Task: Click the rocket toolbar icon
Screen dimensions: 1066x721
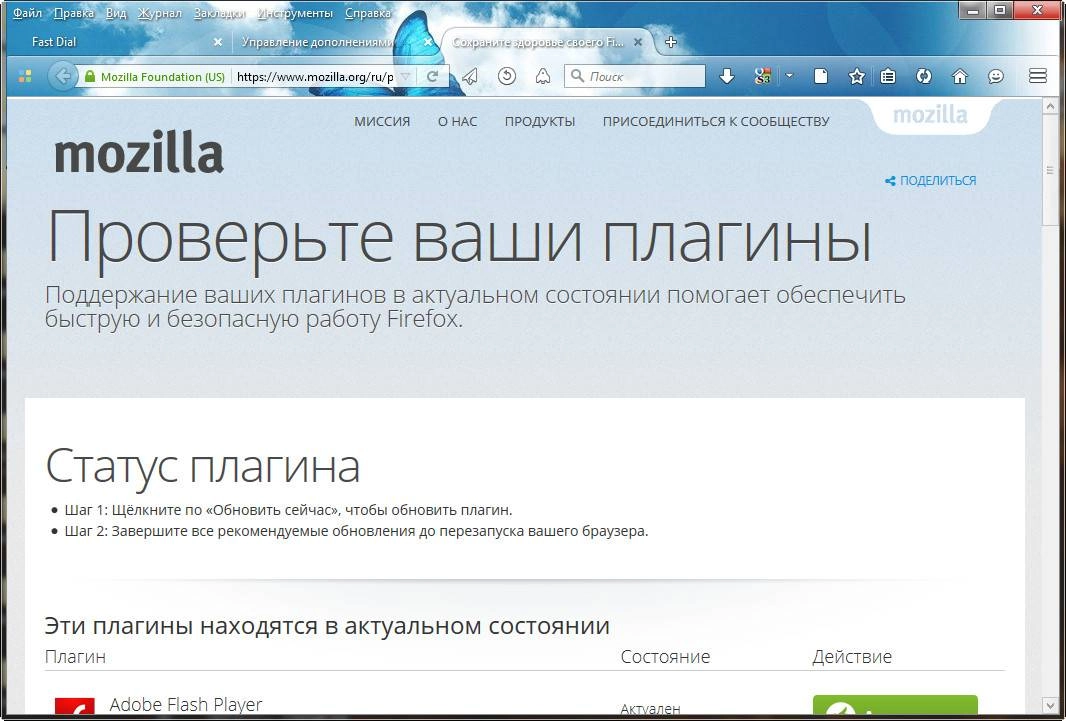Action: (543, 76)
